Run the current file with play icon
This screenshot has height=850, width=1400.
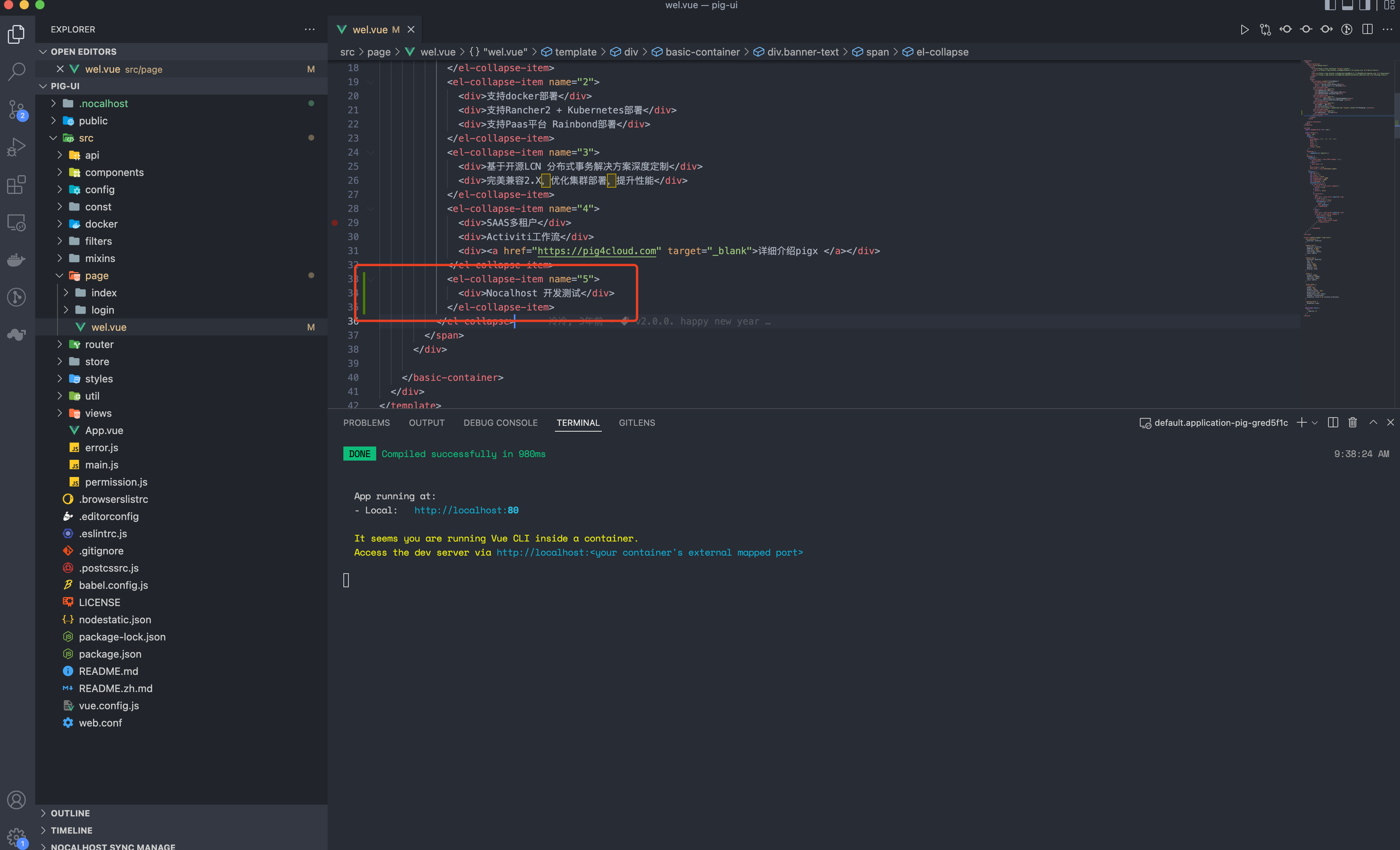click(1244, 30)
